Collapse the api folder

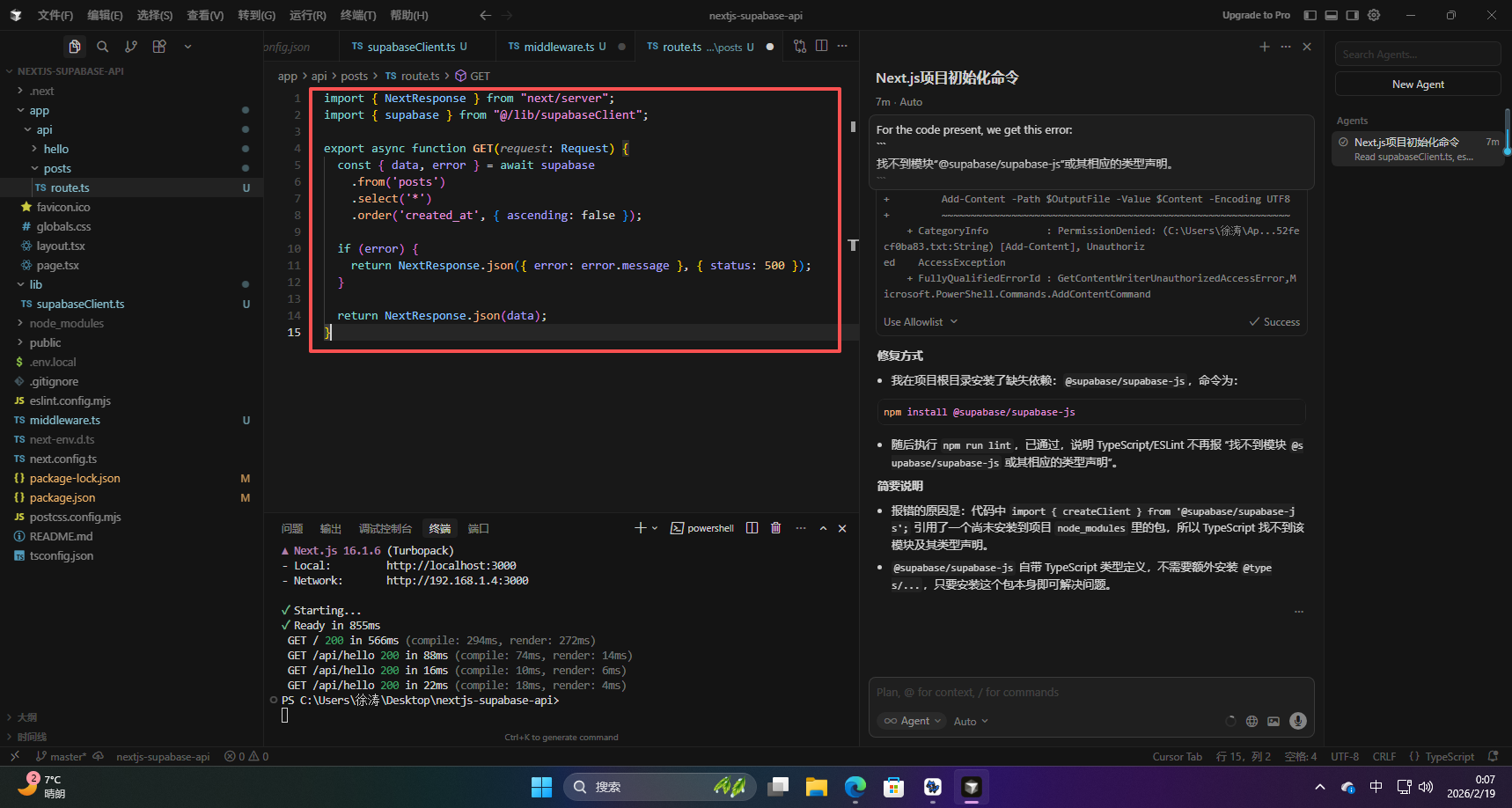tap(27, 129)
